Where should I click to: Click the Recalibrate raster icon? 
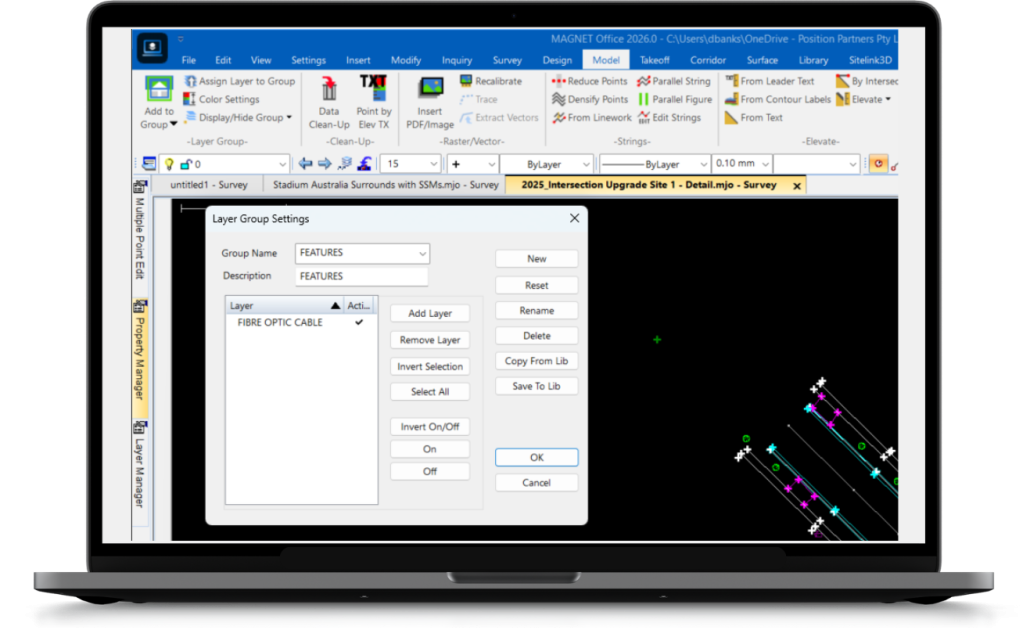coord(466,81)
